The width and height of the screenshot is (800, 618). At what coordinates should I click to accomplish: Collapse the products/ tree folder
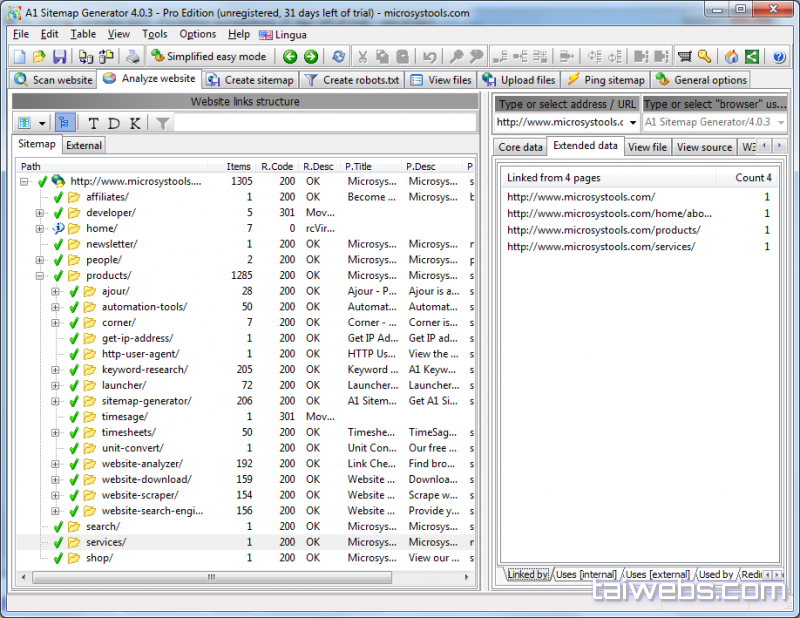point(40,276)
